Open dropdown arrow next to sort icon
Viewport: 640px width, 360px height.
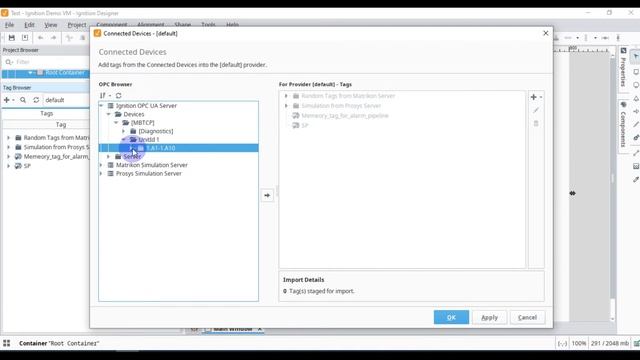[x=110, y=96]
